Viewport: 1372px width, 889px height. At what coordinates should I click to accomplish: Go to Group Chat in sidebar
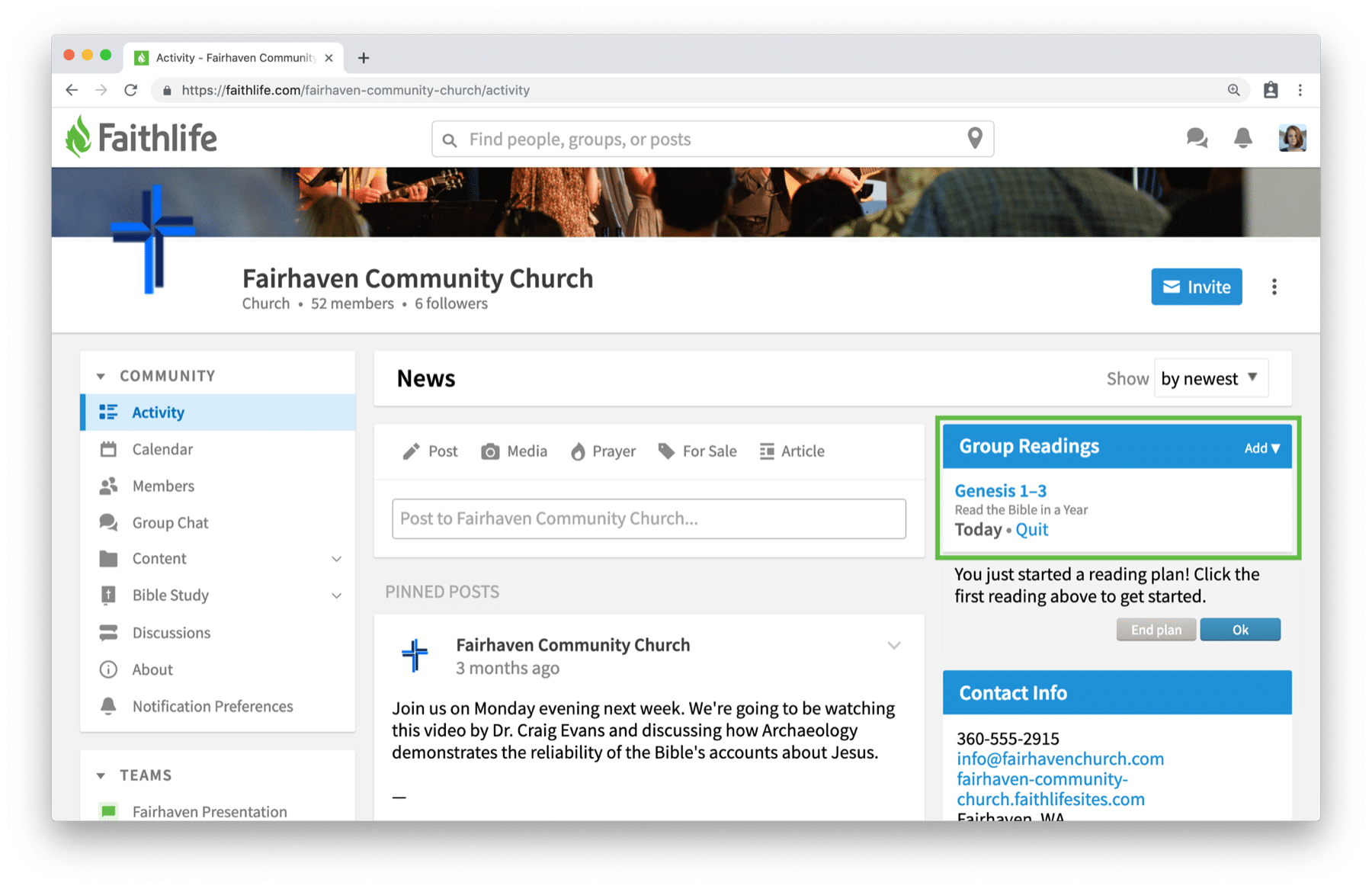pos(170,523)
